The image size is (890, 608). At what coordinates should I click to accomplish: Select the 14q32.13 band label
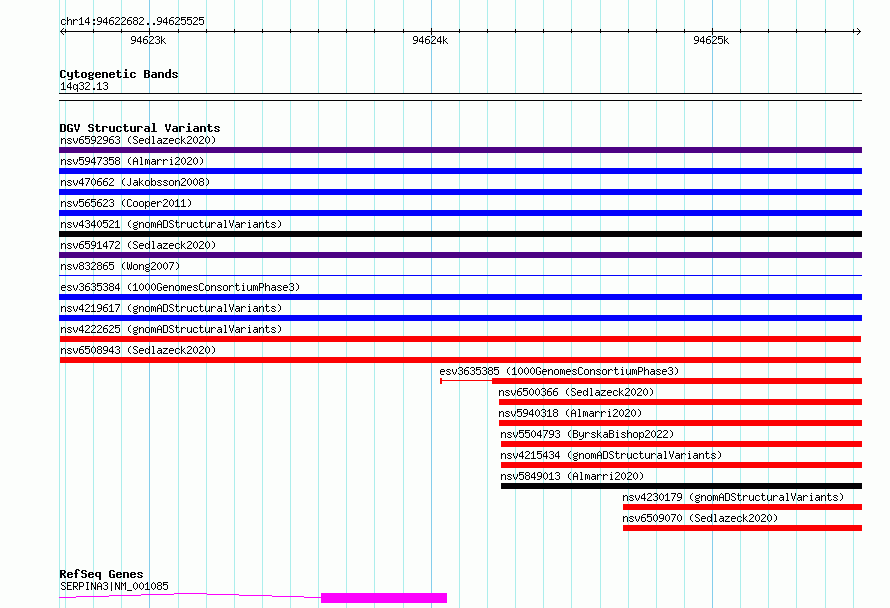84,86
